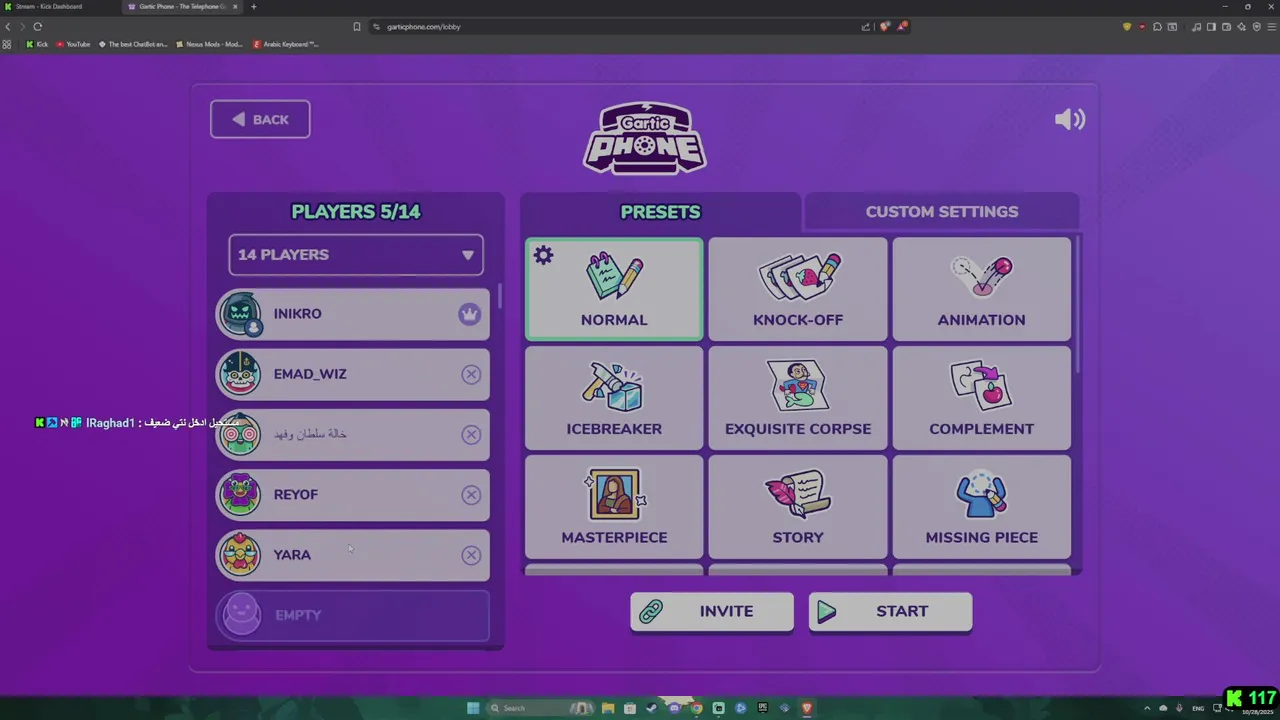Viewport: 1280px width, 720px height.
Task: Open Google Chrome from taskbar
Action: coord(696,708)
